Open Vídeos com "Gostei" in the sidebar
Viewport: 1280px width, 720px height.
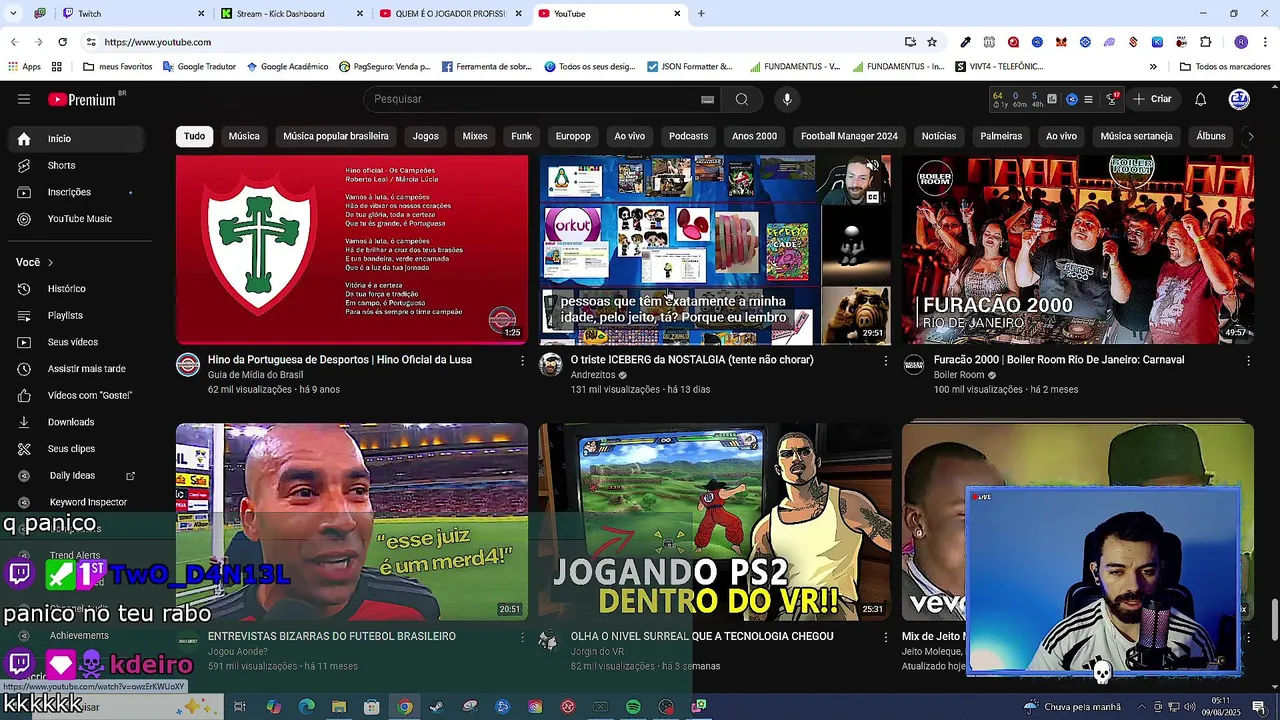coord(78,395)
